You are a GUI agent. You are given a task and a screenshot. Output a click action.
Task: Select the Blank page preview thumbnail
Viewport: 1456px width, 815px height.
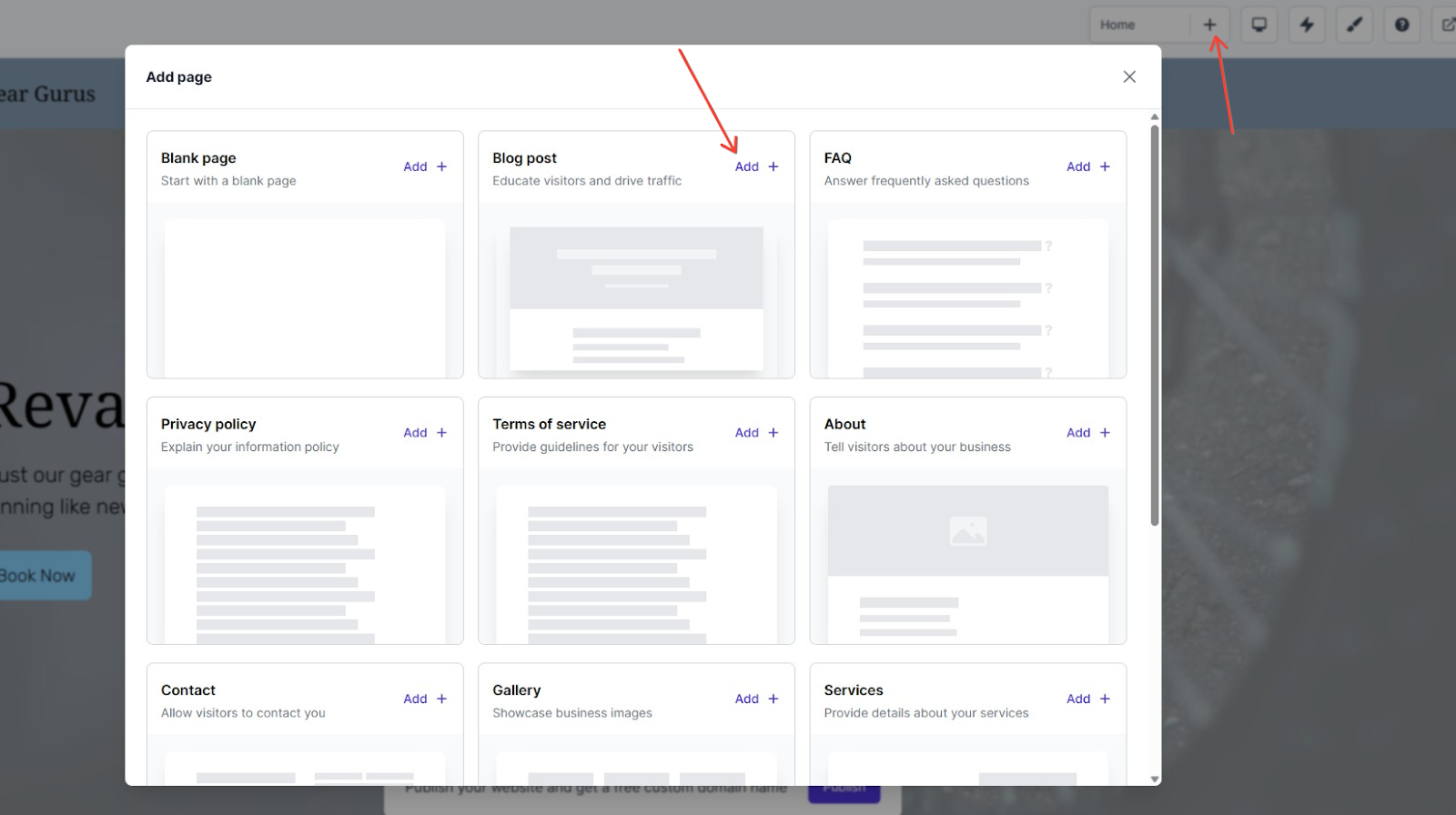(x=305, y=298)
